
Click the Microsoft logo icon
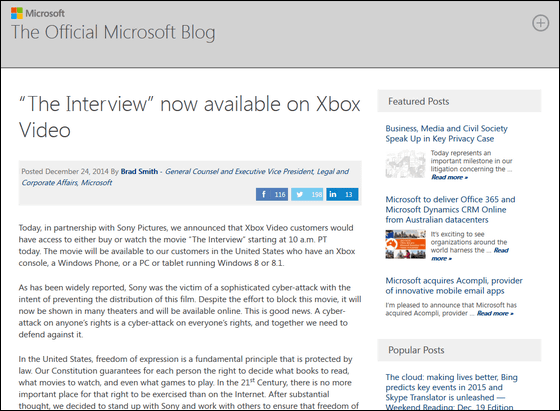click(17, 13)
